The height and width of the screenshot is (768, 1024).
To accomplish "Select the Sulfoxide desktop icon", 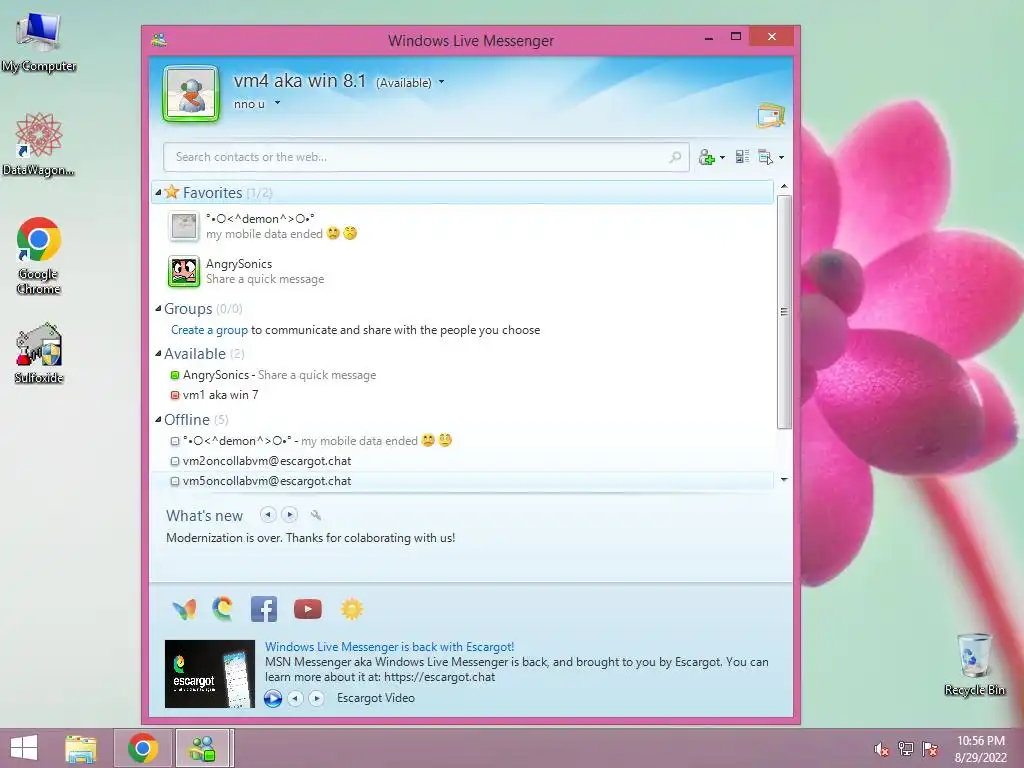I will 39,353.
